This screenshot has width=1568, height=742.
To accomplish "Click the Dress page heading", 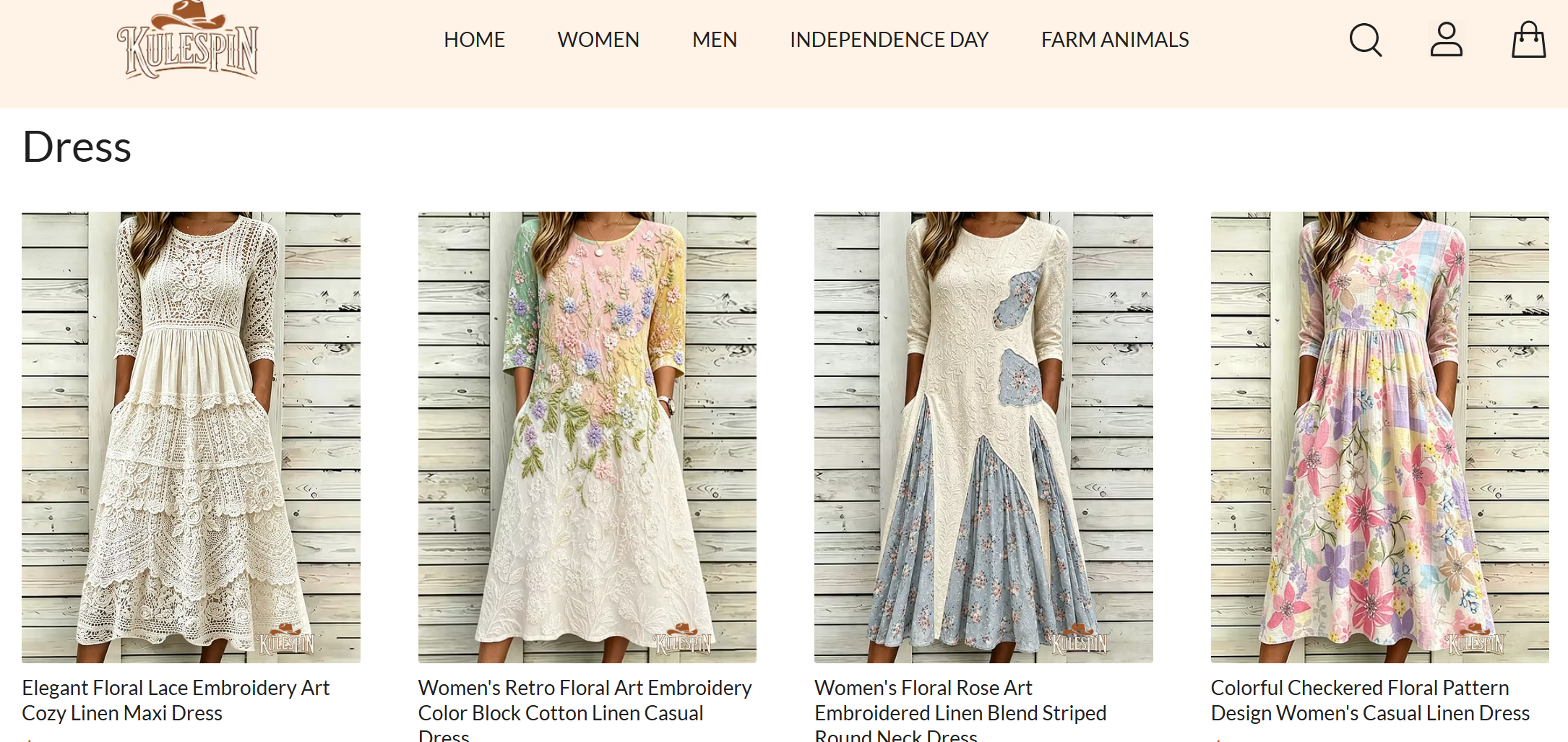I will click(x=77, y=147).
